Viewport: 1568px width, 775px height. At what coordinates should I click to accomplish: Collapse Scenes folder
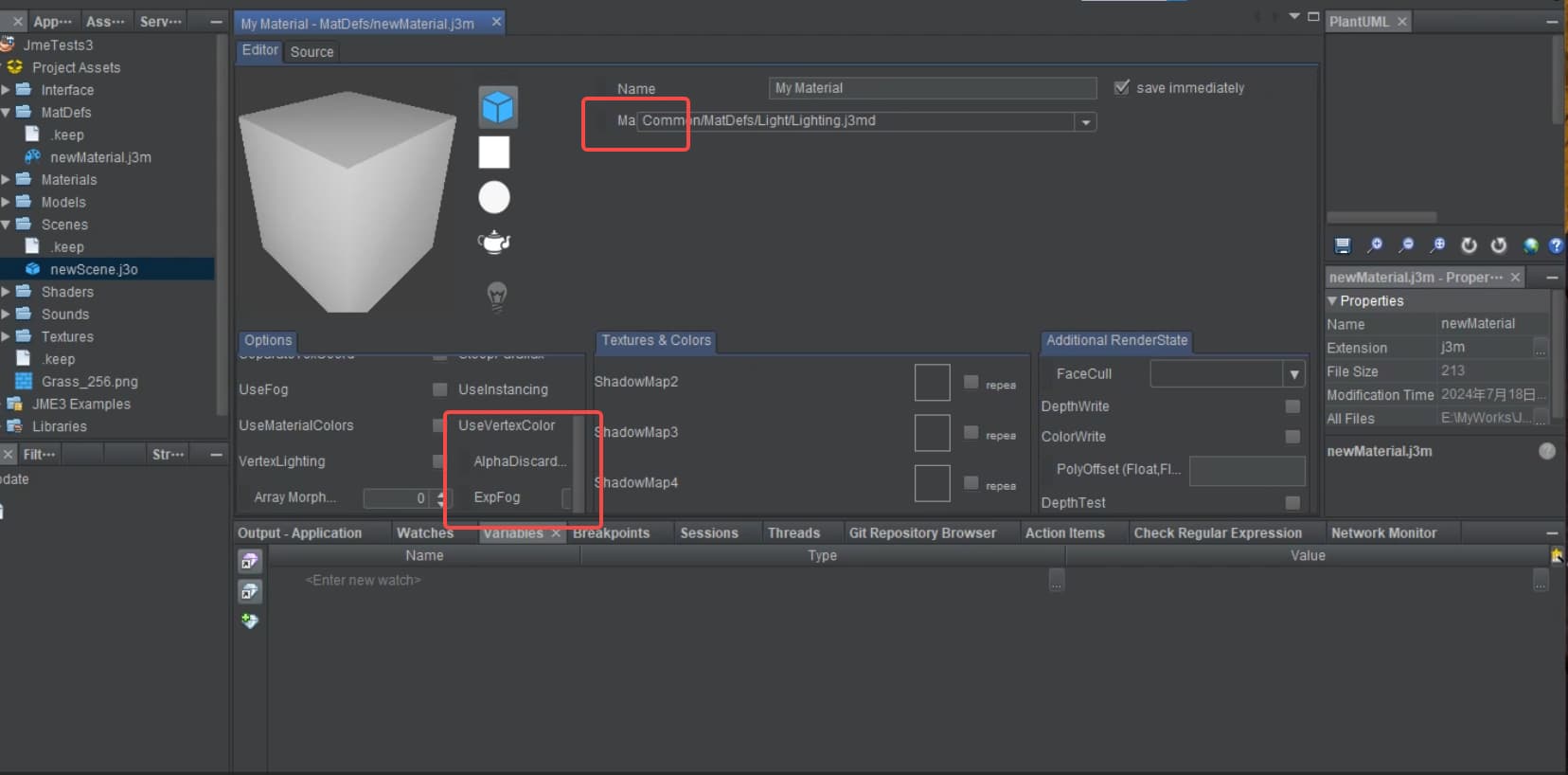pyautogui.click(x=6, y=225)
